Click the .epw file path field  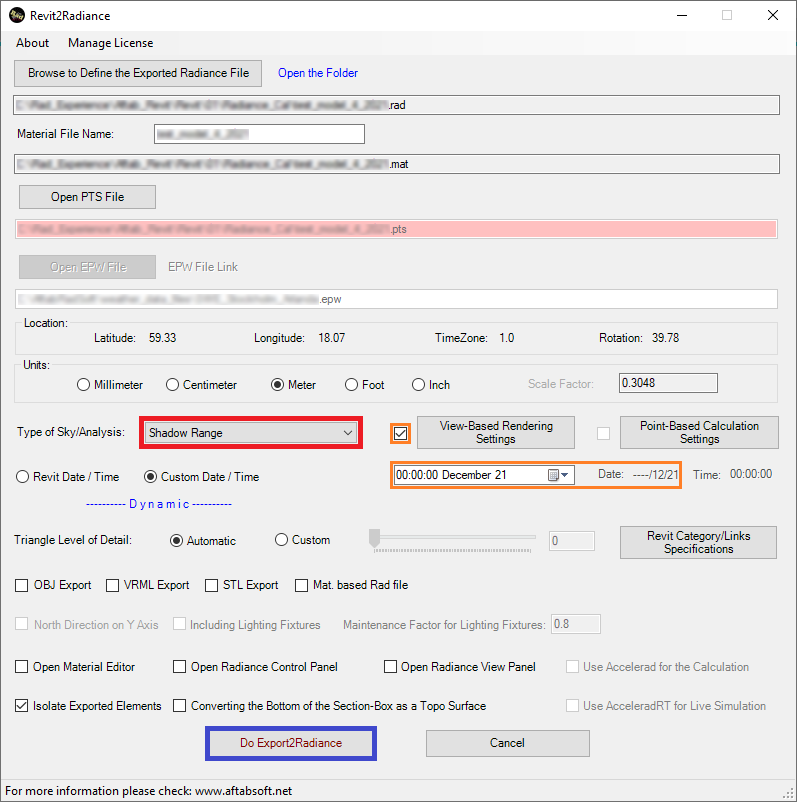coord(396,299)
